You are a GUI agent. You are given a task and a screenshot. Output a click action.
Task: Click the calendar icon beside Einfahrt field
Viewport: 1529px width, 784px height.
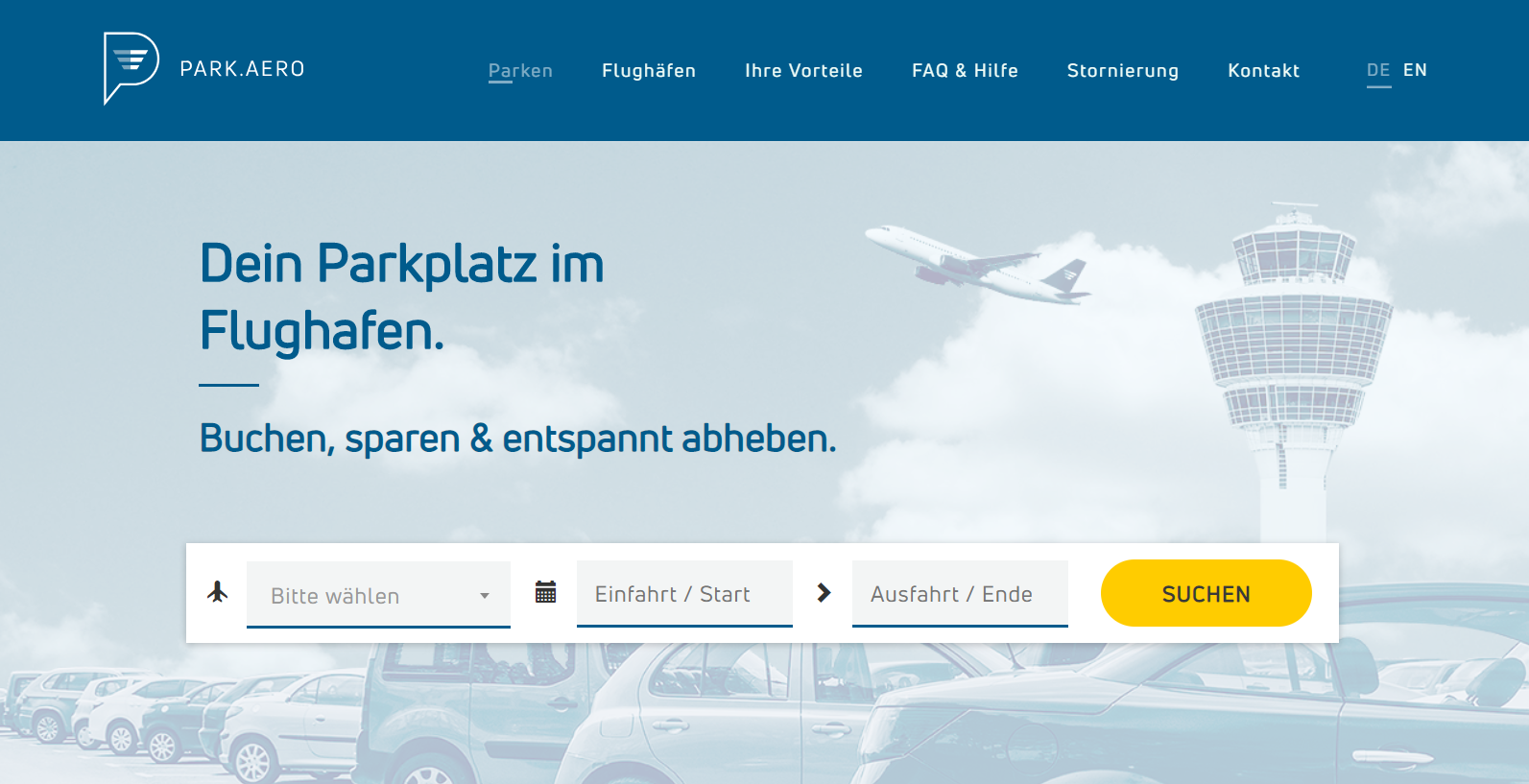545,592
